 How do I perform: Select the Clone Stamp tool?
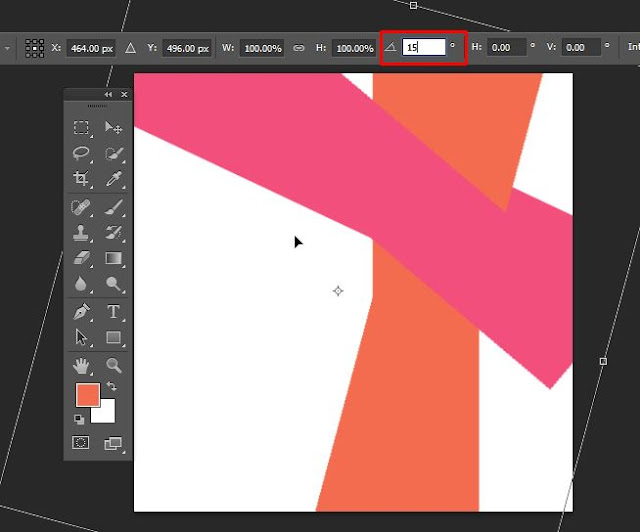point(81,233)
